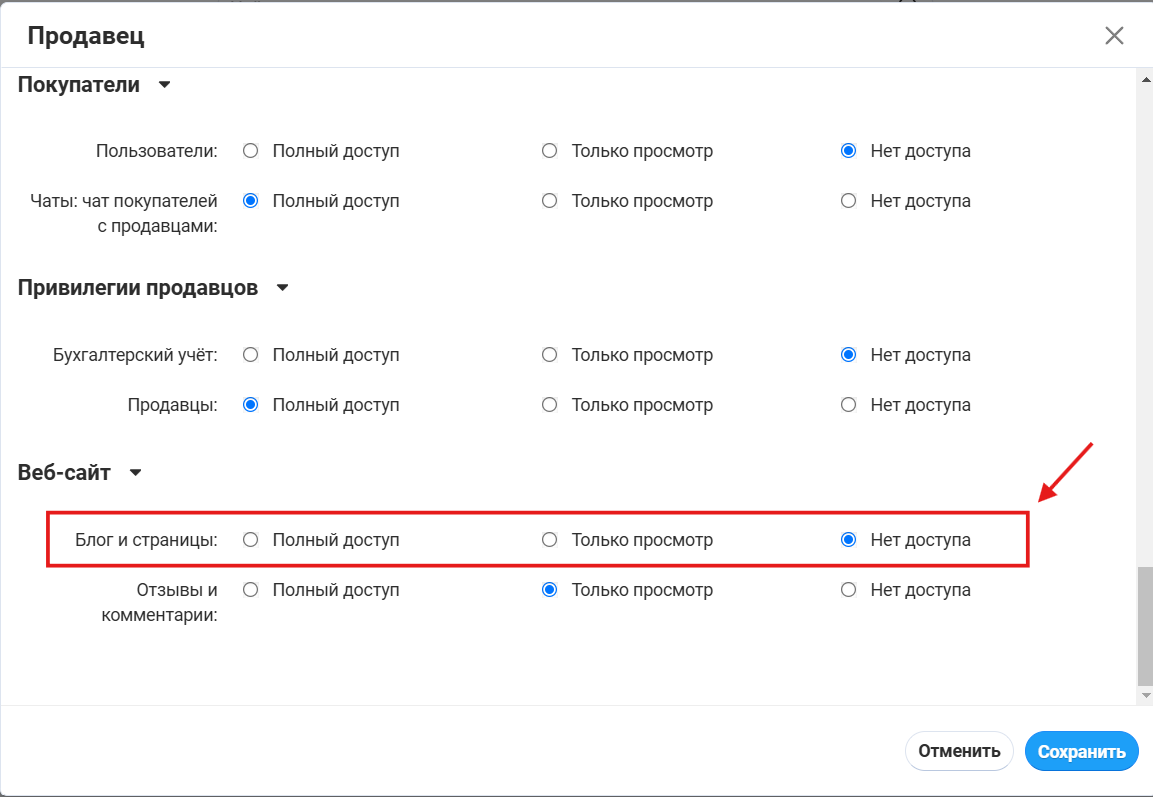
Task: Click the Пользователи row label
Action: click(157, 151)
